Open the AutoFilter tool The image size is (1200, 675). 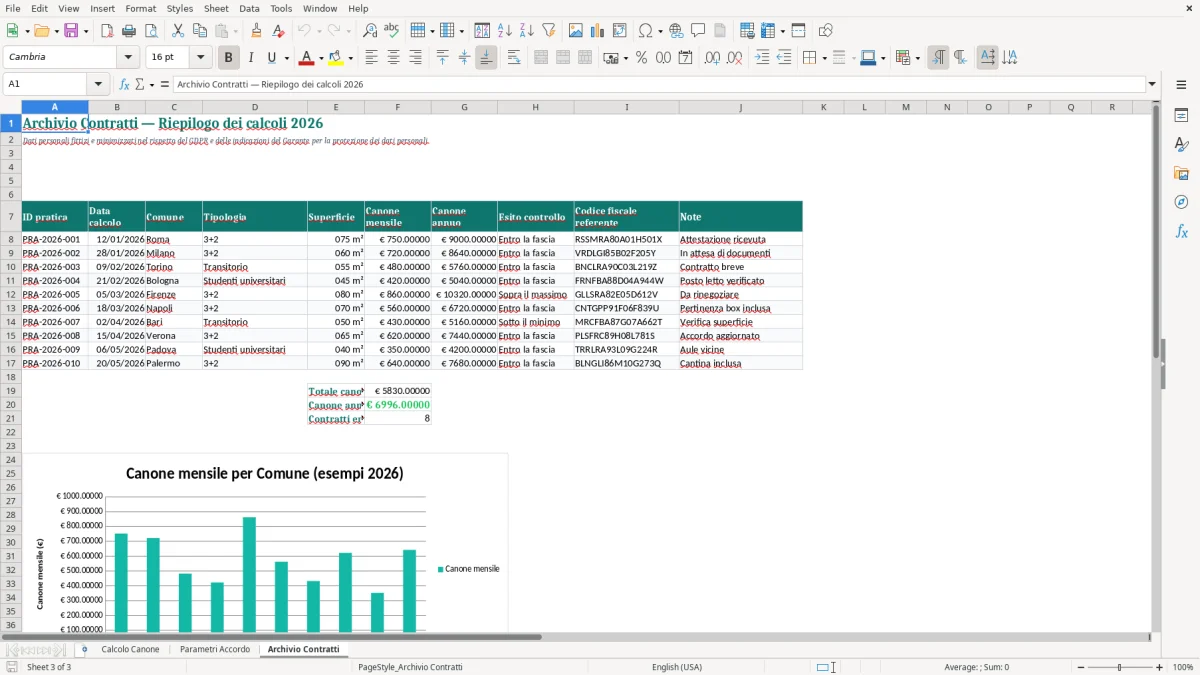click(x=548, y=30)
